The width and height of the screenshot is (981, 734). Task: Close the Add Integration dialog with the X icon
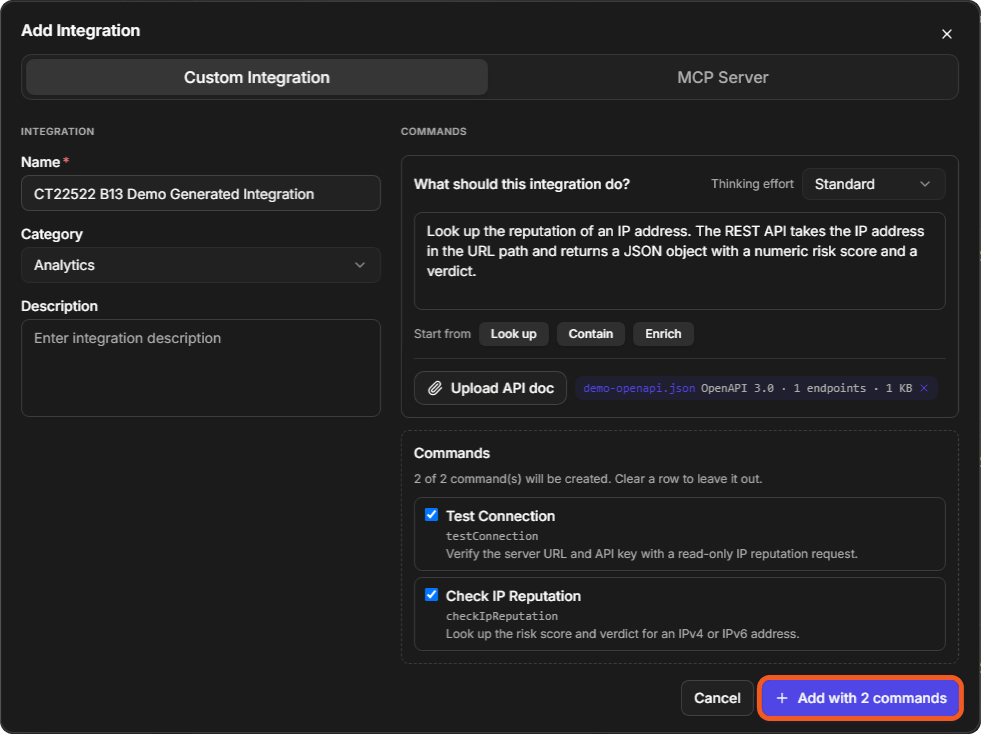click(x=946, y=34)
